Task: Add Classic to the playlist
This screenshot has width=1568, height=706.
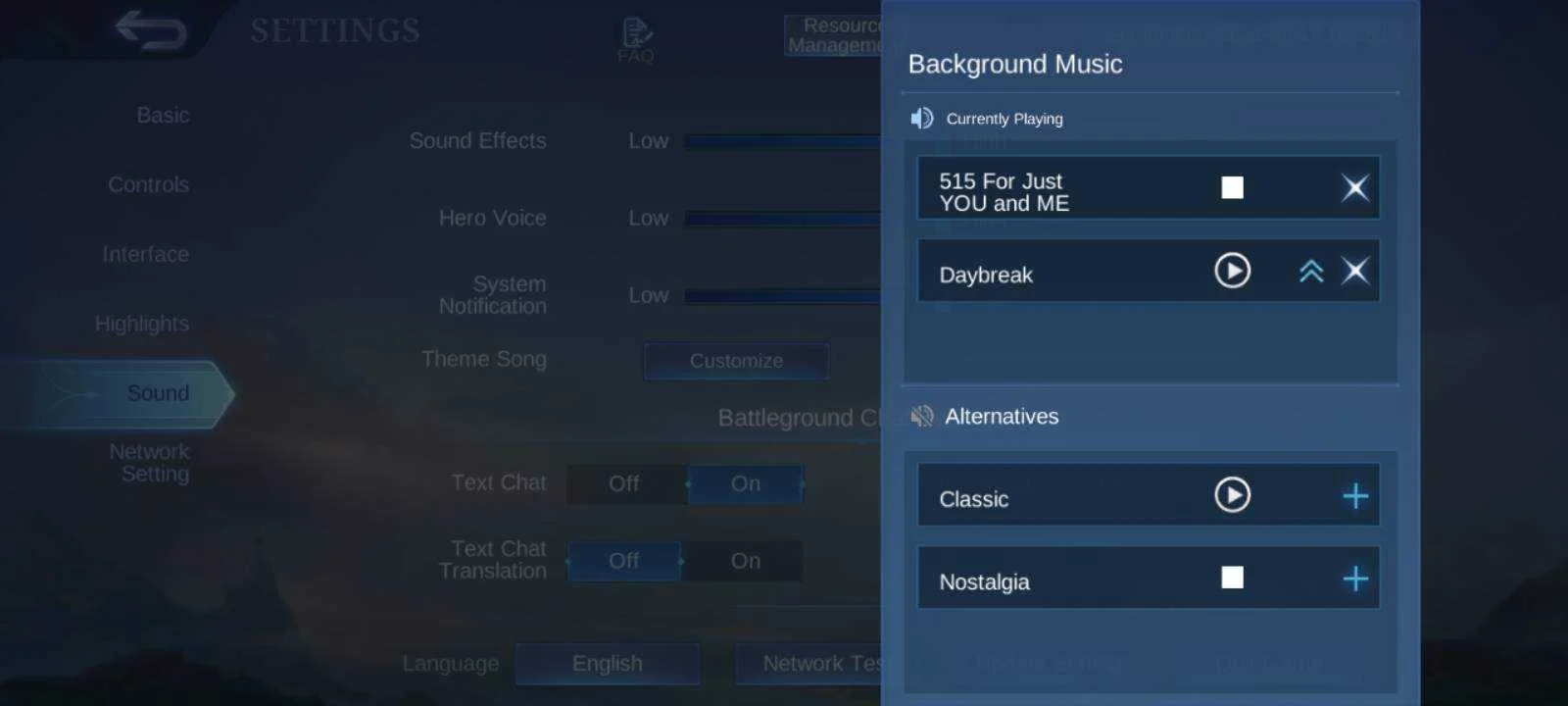Action: pyautogui.click(x=1355, y=496)
